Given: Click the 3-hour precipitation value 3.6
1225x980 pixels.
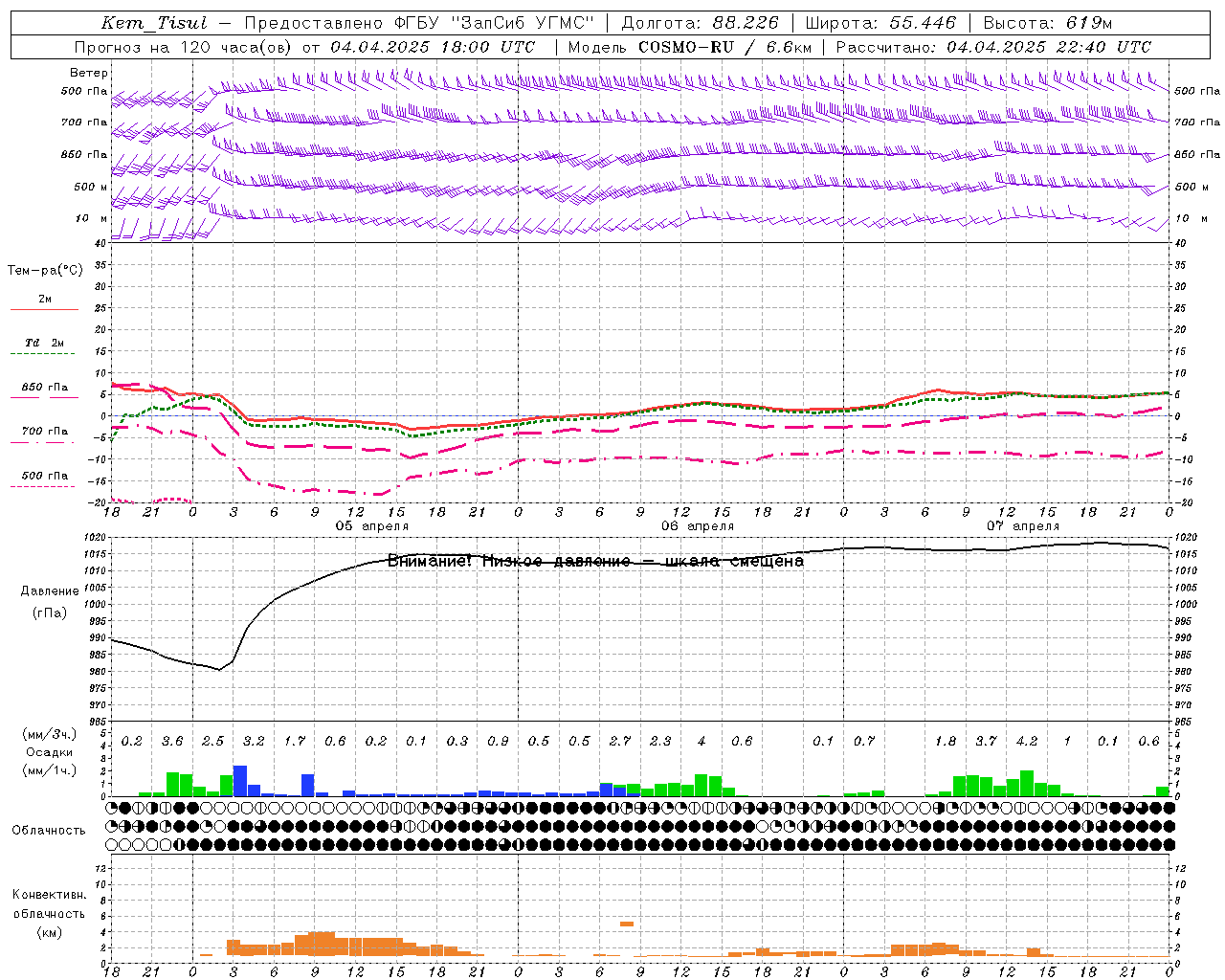Looking at the screenshot, I should tap(172, 741).
